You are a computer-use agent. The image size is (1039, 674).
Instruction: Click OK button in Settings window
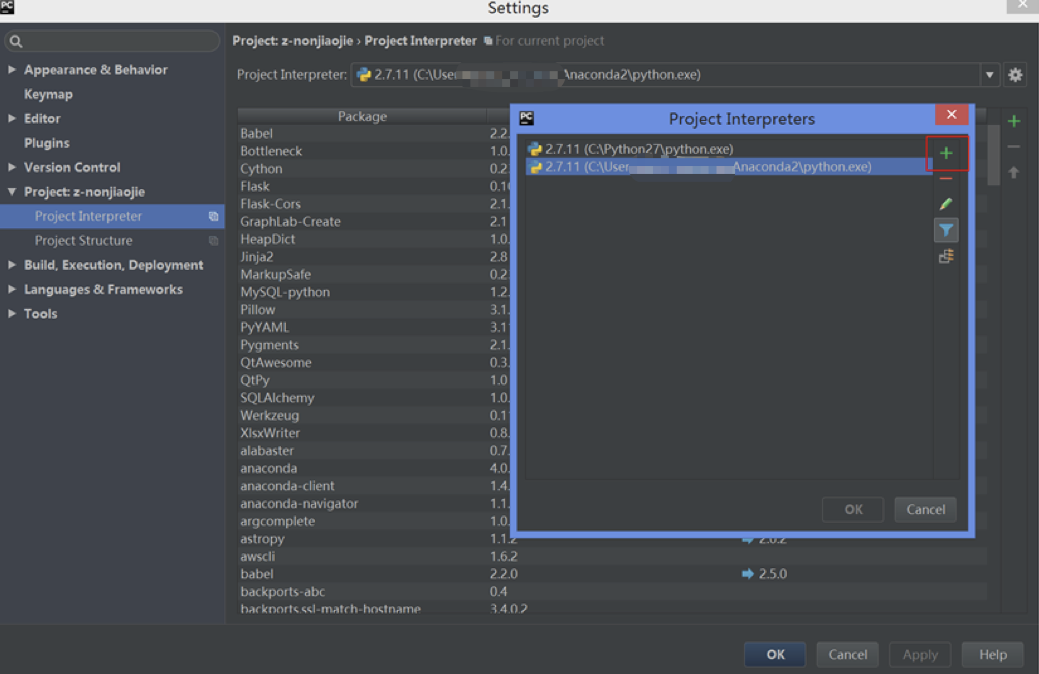point(775,655)
